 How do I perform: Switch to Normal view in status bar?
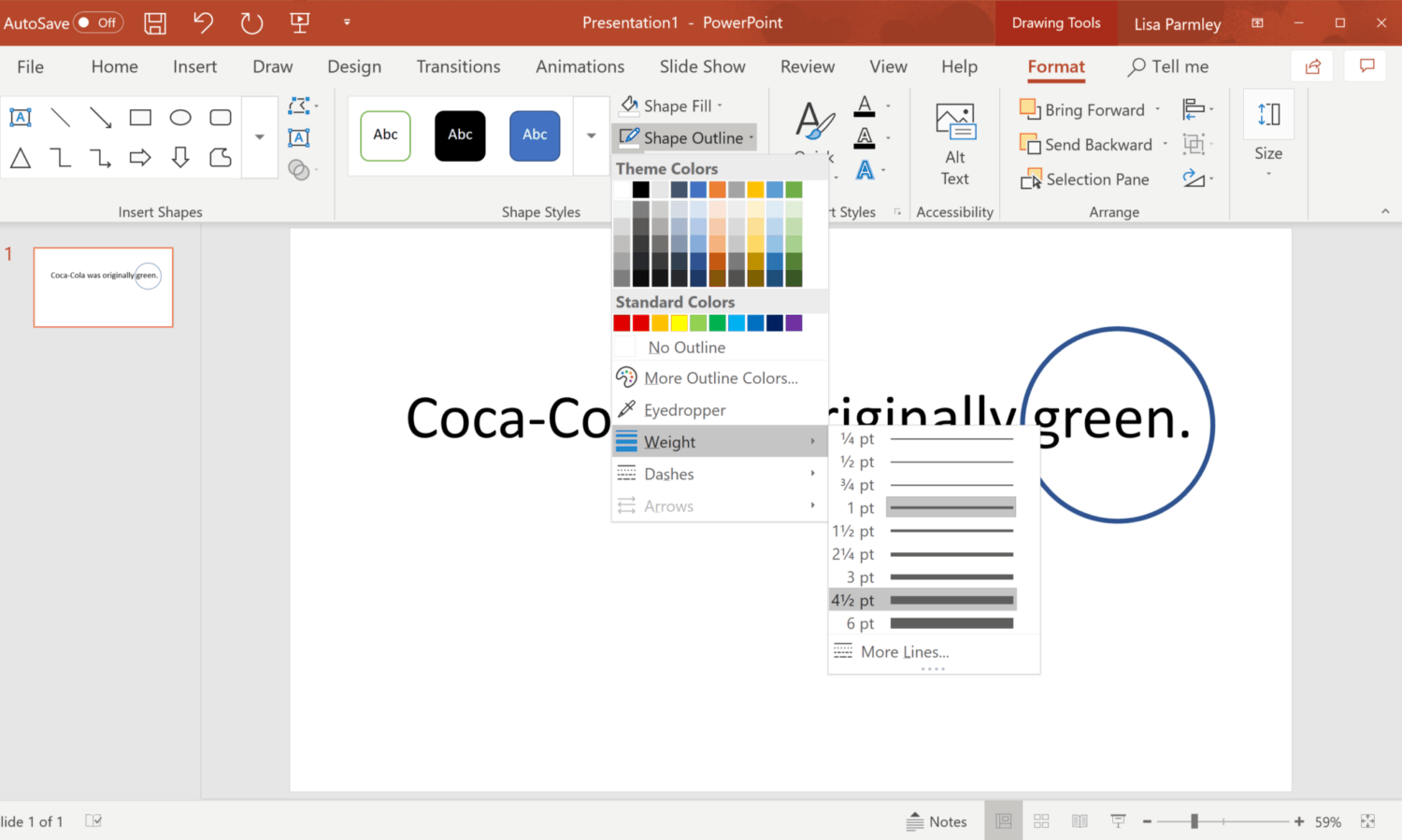[x=1004, y=821]
